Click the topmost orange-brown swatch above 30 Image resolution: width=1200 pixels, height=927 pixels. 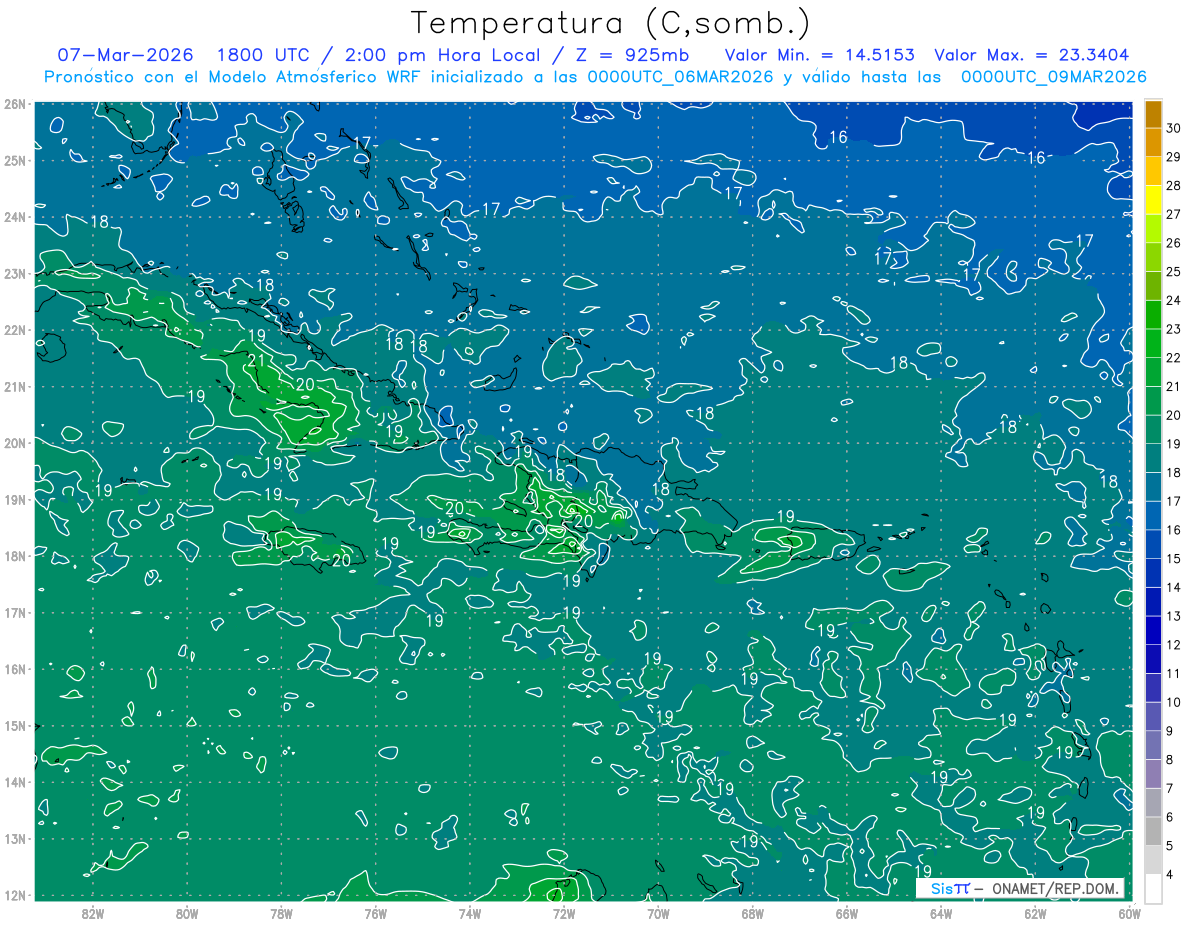pos(1153,114)
